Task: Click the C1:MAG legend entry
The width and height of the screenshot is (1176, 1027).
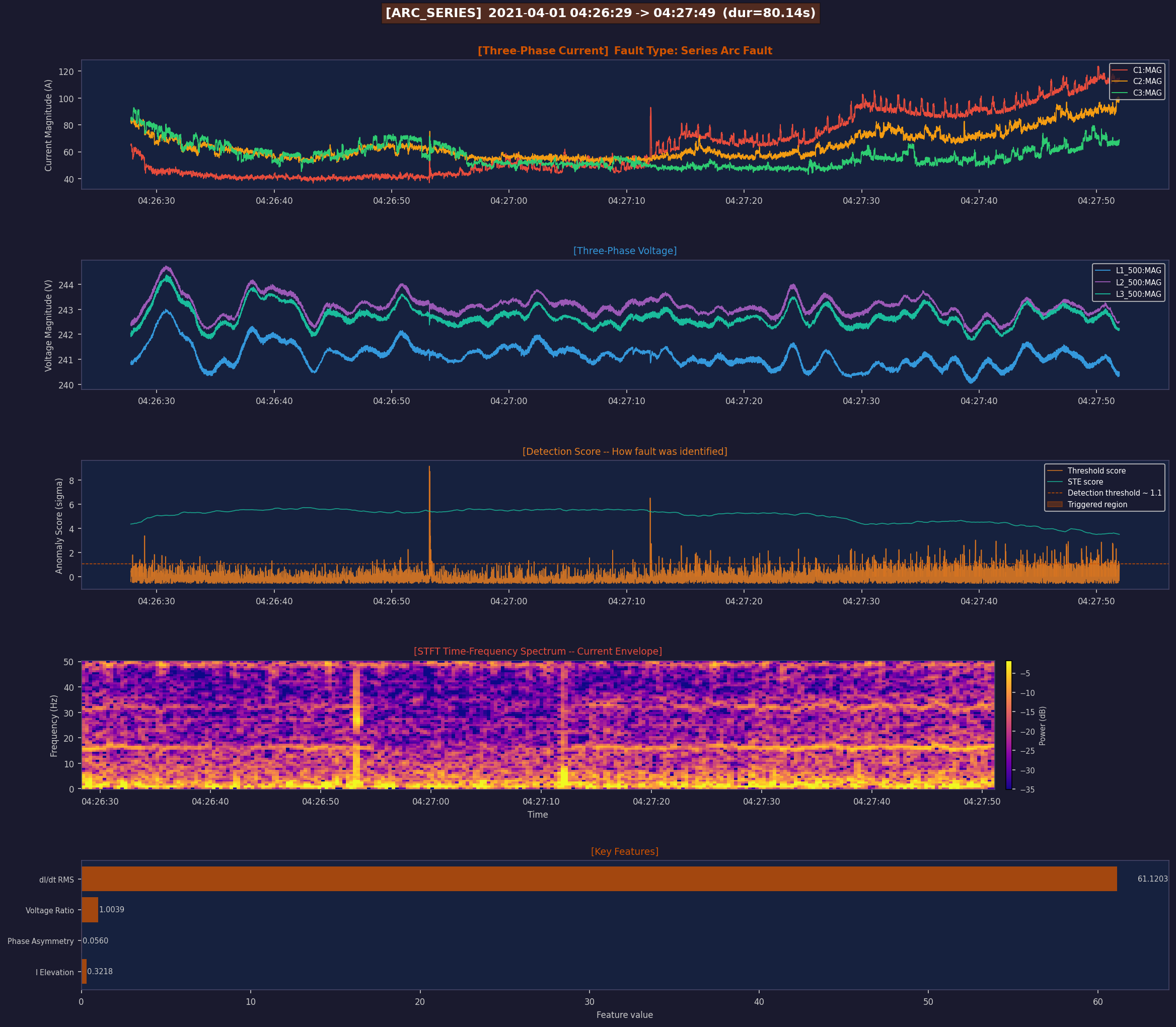Action: coord(1147,70)
